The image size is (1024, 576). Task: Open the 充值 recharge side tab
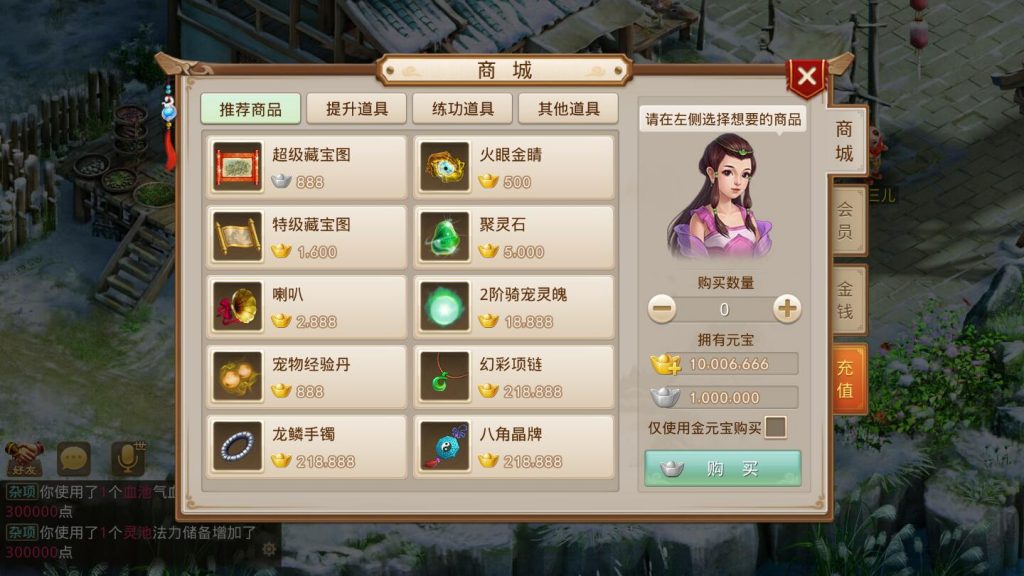[x=848, y=379]
